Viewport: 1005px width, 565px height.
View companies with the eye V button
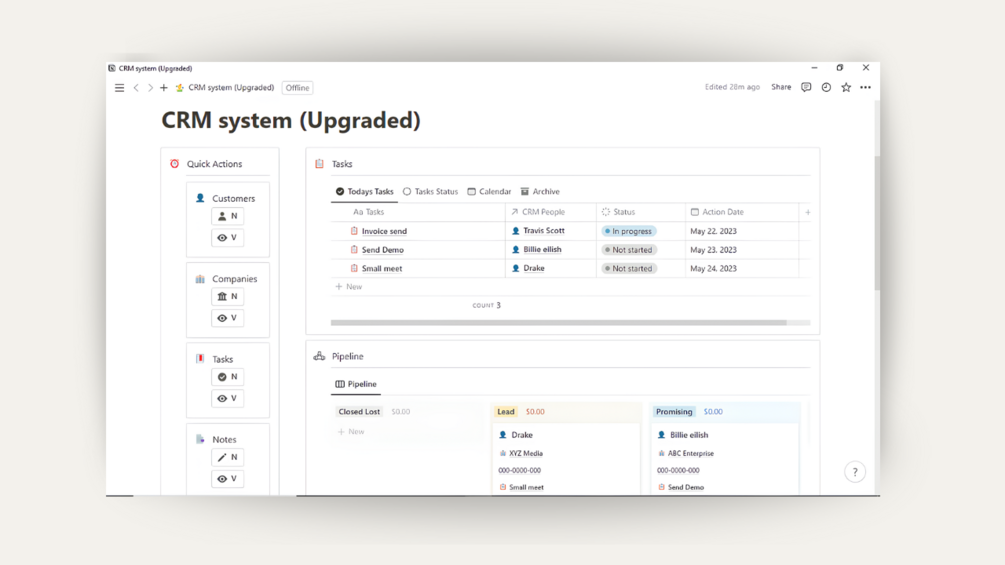[228, 318]
